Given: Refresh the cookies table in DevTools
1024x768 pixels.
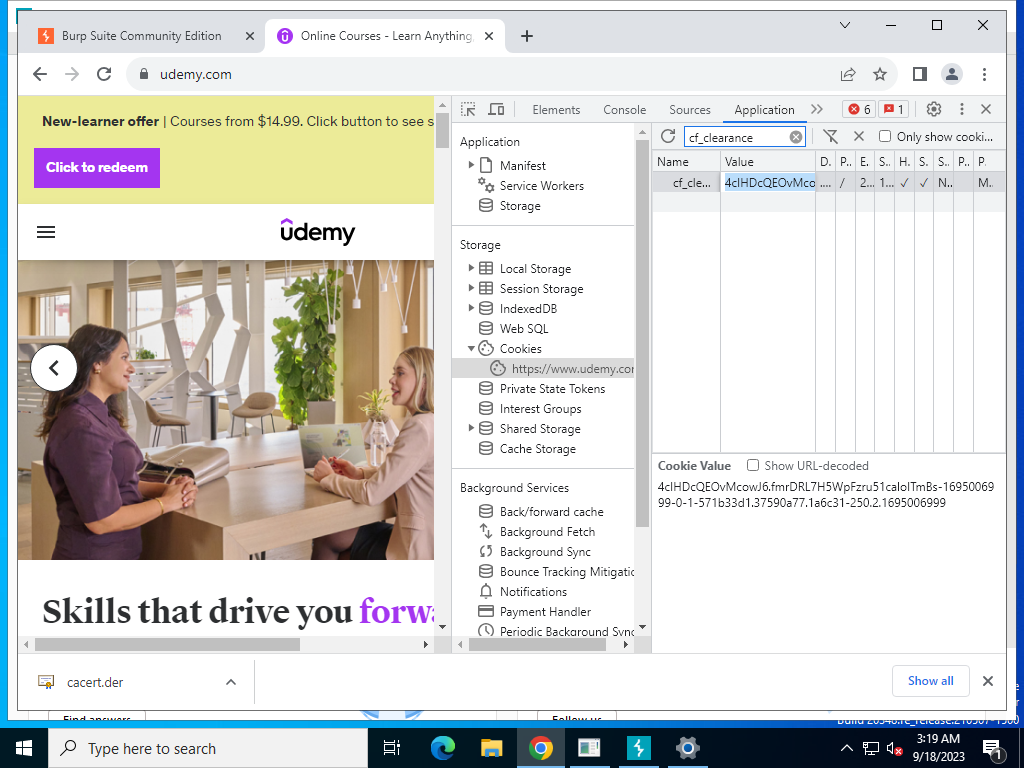Looking at the screenshot, I should (667, 136).
